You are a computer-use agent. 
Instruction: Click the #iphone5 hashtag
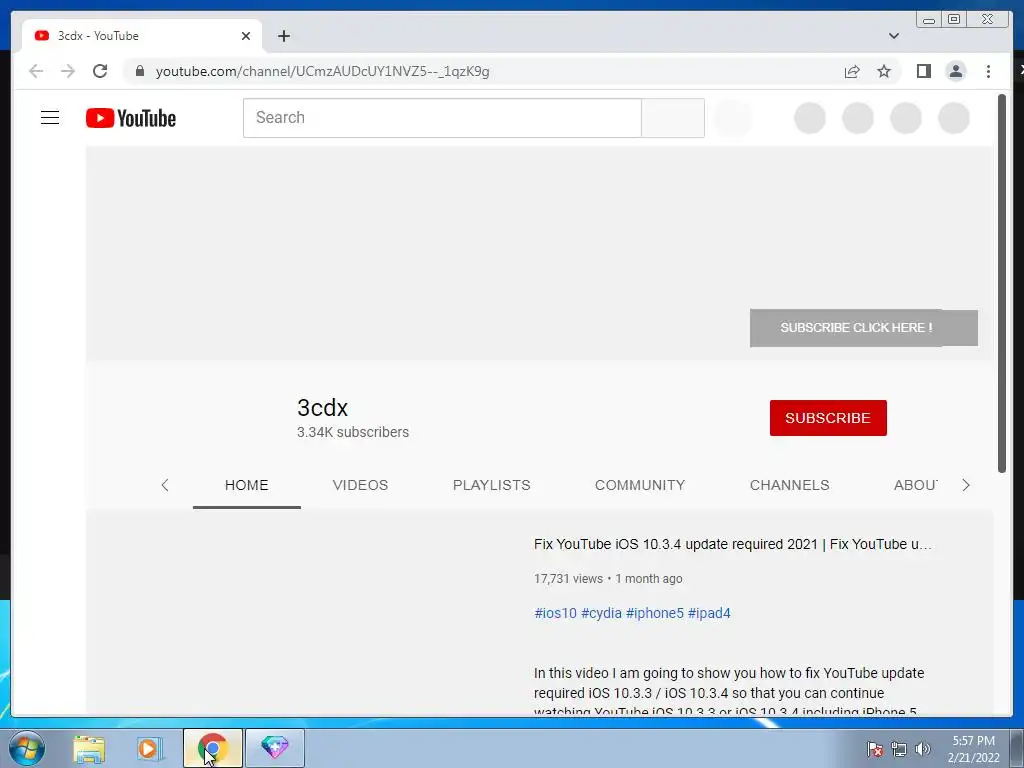[655, 613]
